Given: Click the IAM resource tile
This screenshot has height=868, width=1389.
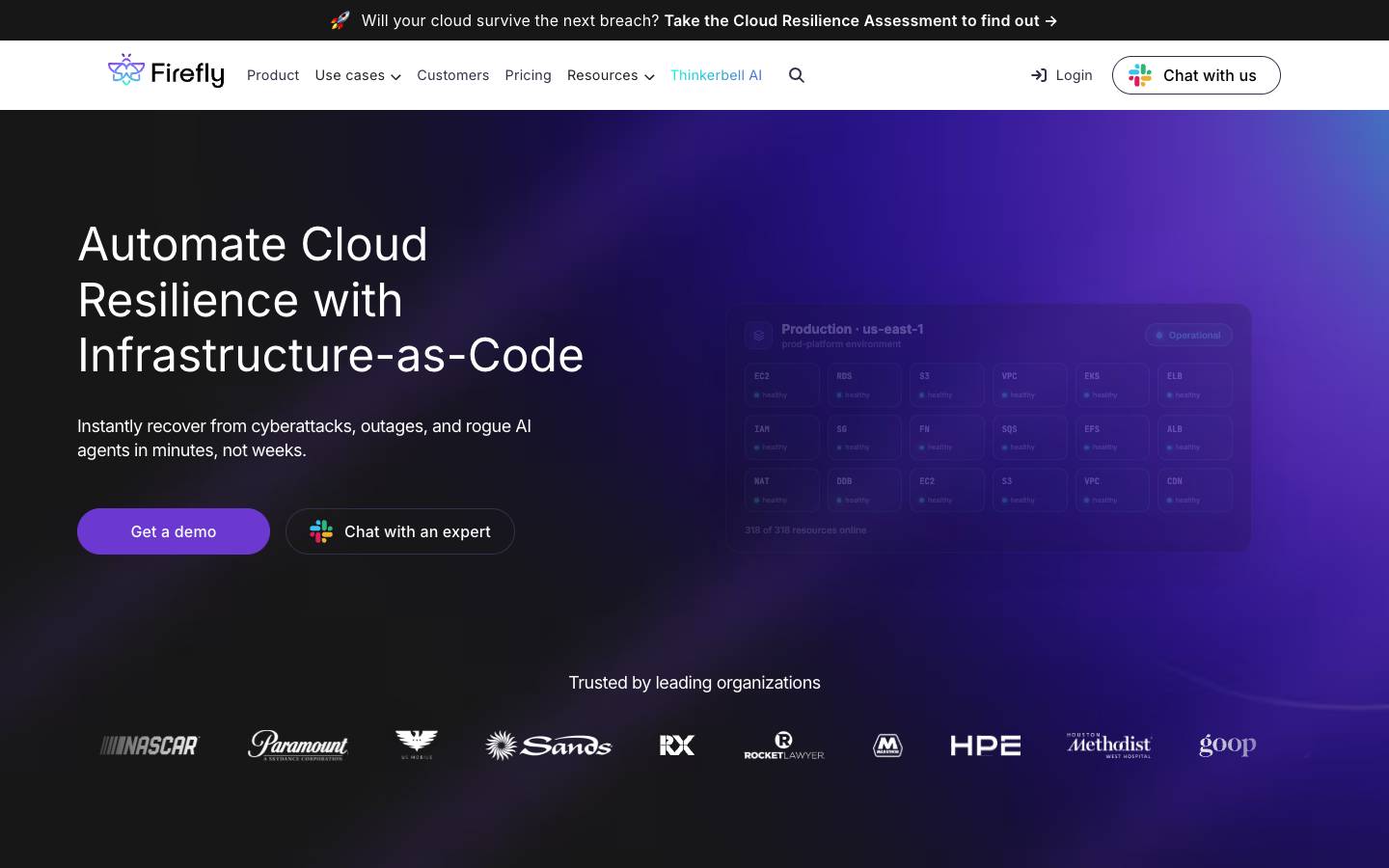Looking at the screenshot, I should 782,437.
